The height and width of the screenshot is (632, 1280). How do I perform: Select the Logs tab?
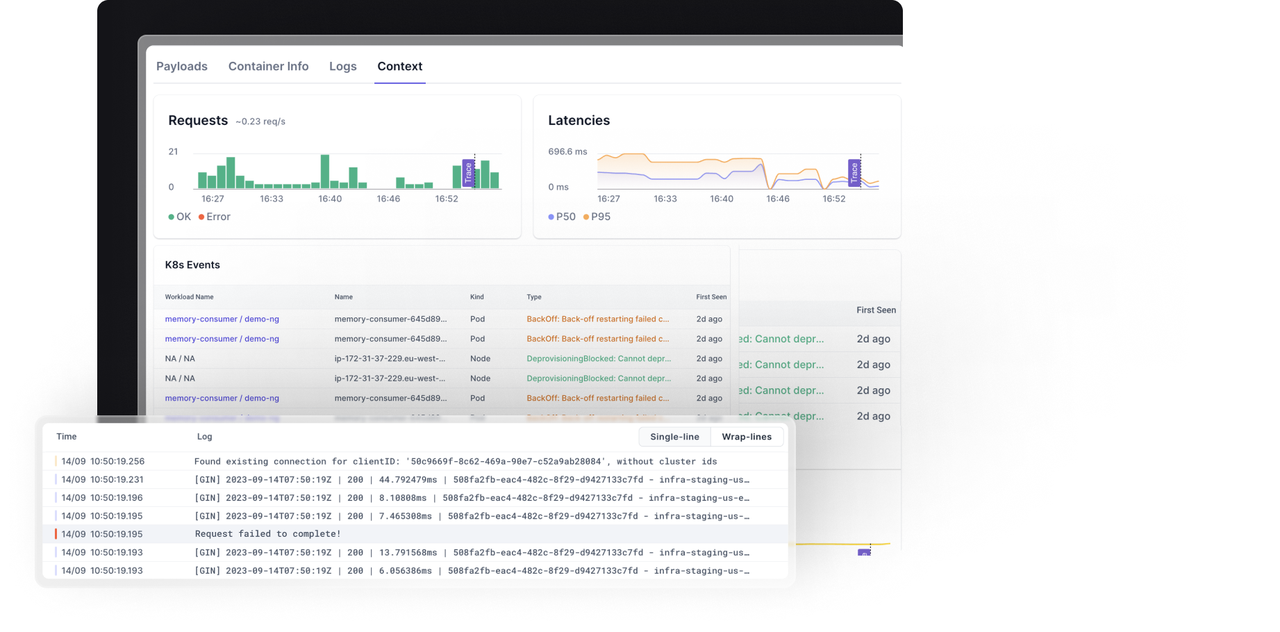click(343, 66)
